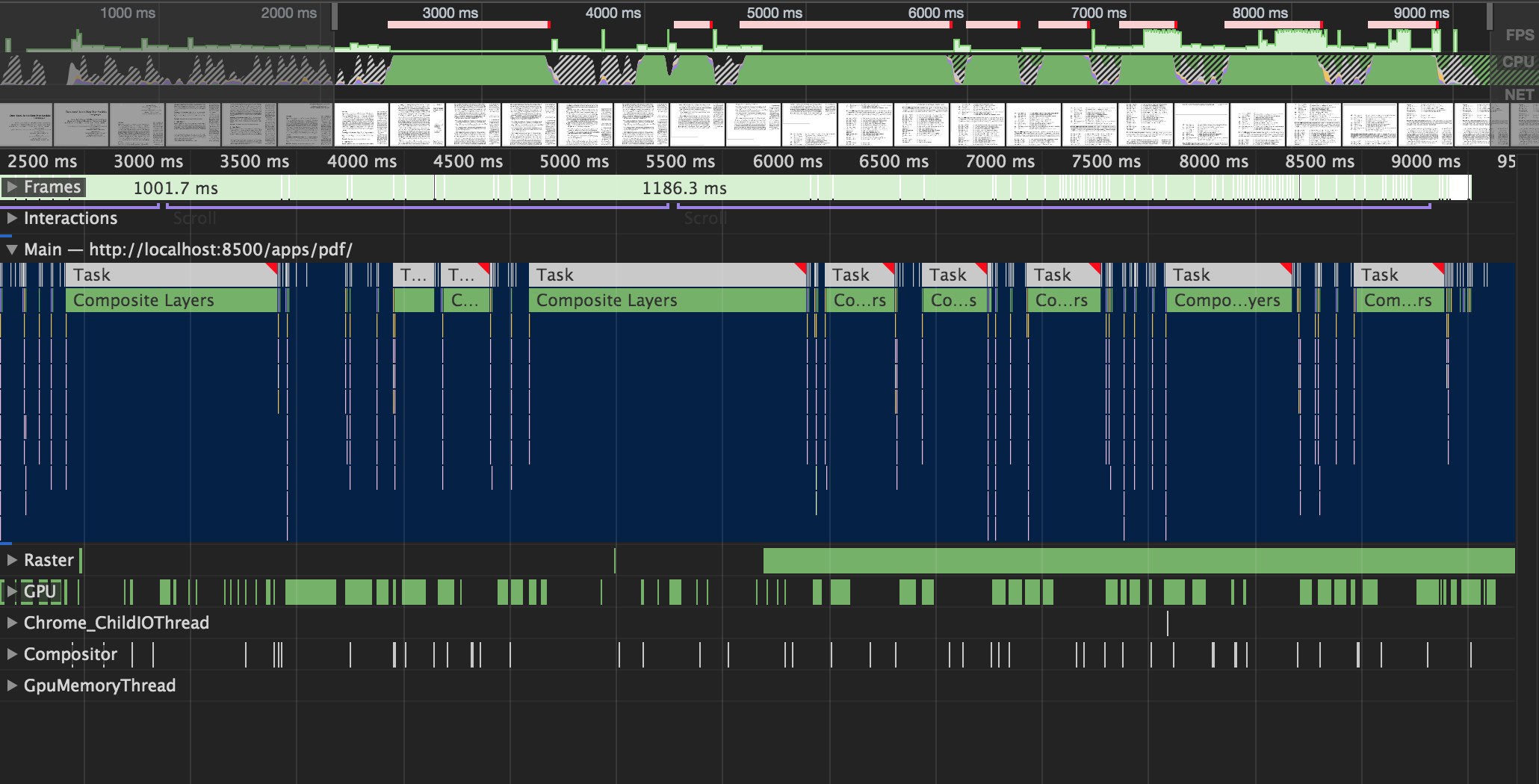Click the lone marker in Chrome_ChildIOThread track
This screenshot has width=1539, height=784.
[1167, 623]
